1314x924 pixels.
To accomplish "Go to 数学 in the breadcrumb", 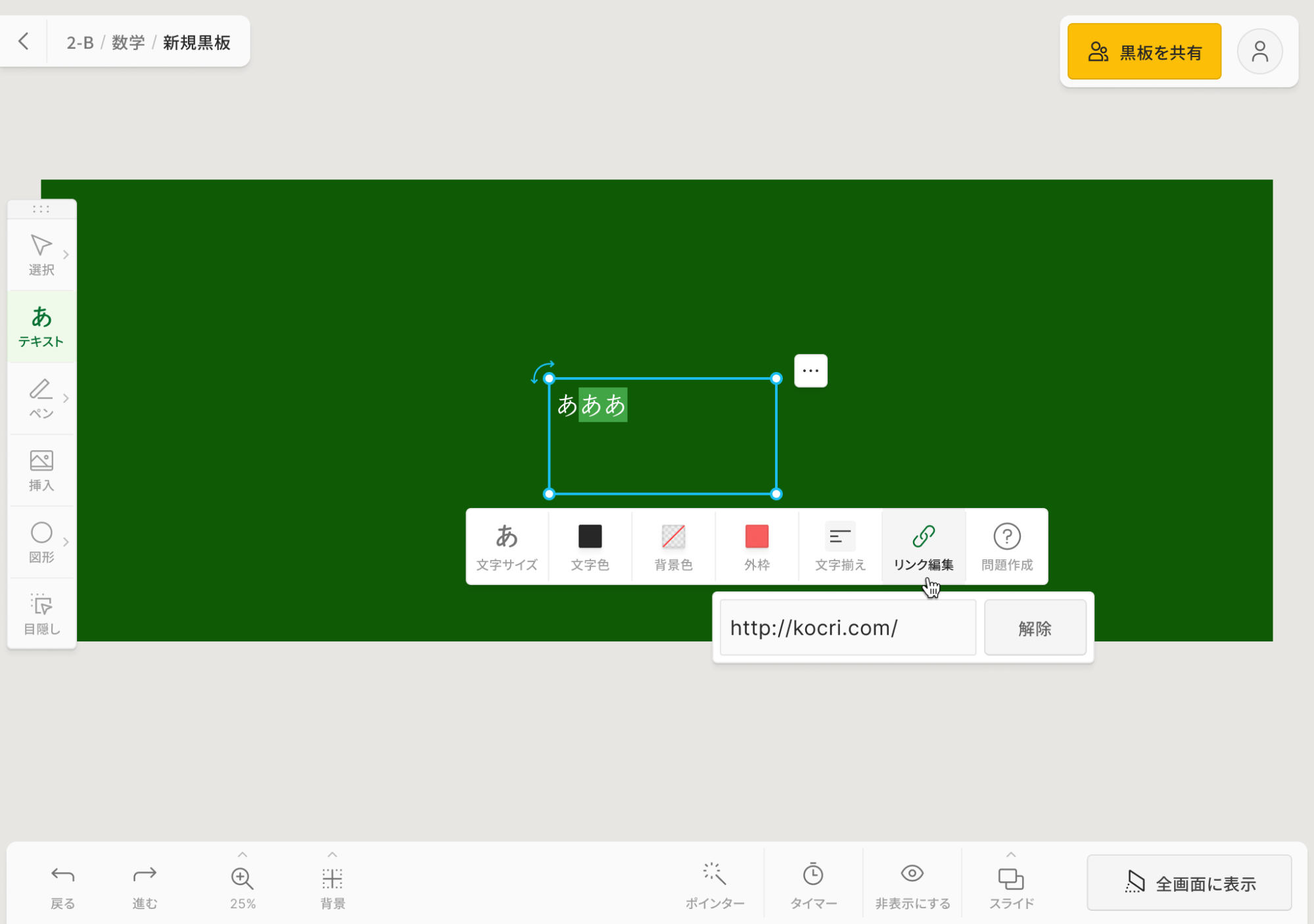I will point(128,43).
